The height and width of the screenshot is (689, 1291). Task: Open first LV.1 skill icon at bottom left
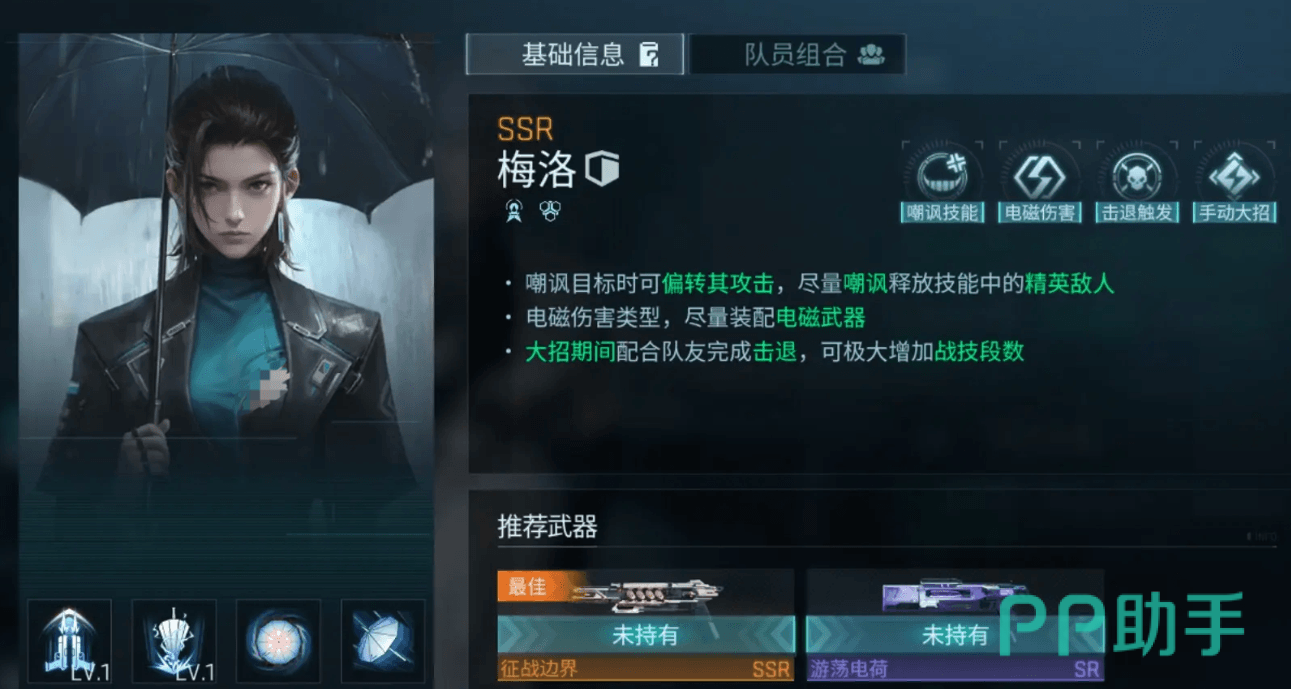(69, 641)
